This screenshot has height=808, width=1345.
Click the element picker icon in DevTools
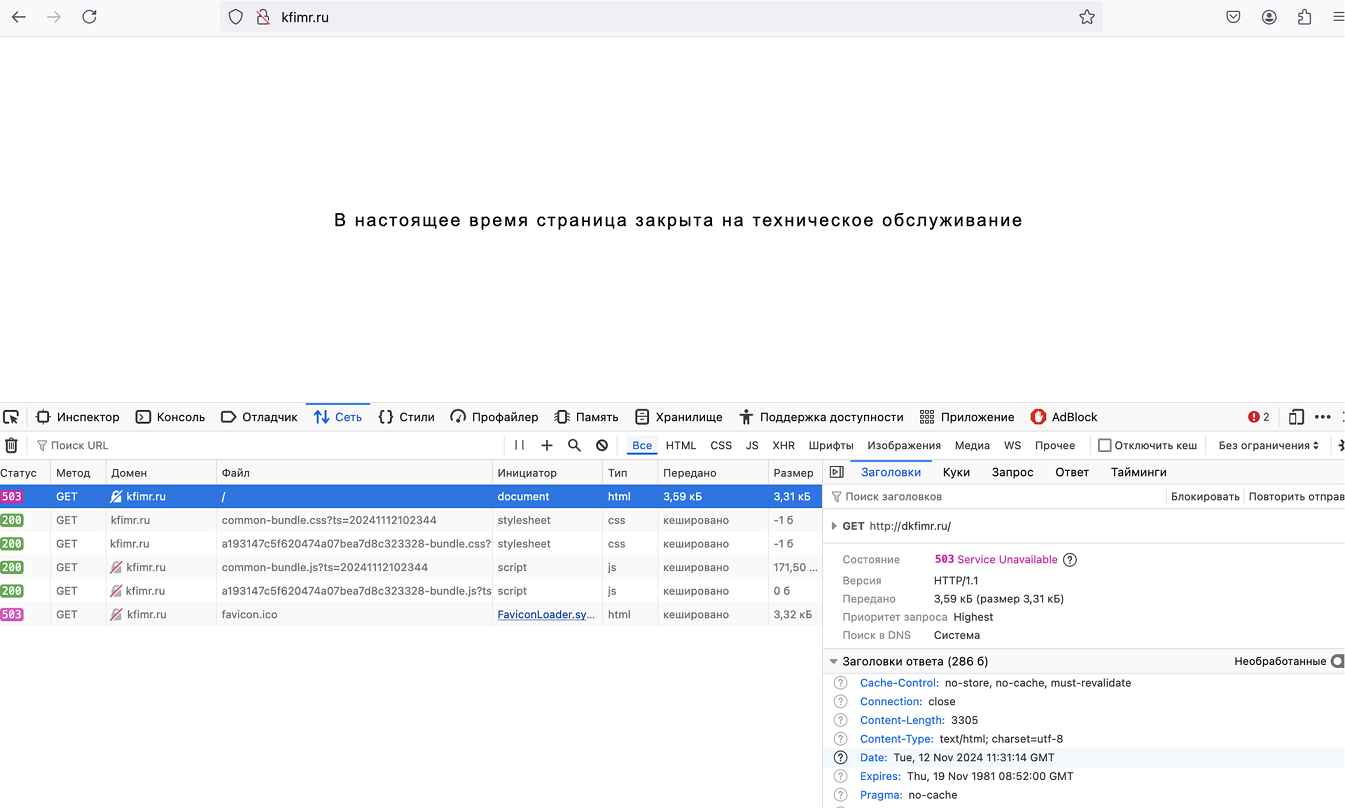pyautogui.click(x=11, y=417)
